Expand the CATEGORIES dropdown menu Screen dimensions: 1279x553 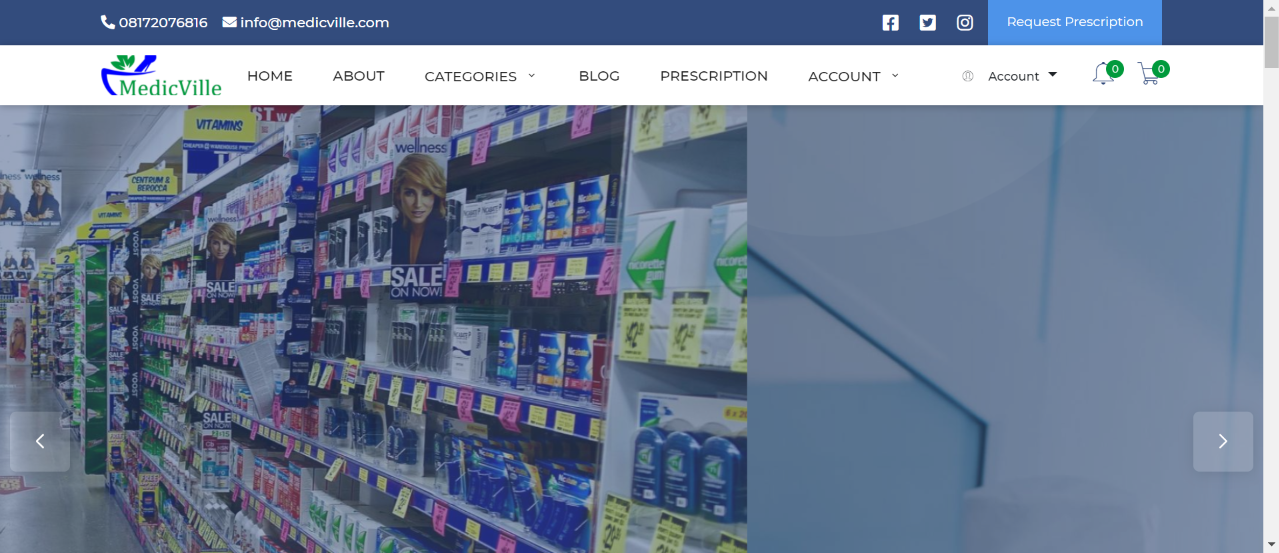coord(480,76)
